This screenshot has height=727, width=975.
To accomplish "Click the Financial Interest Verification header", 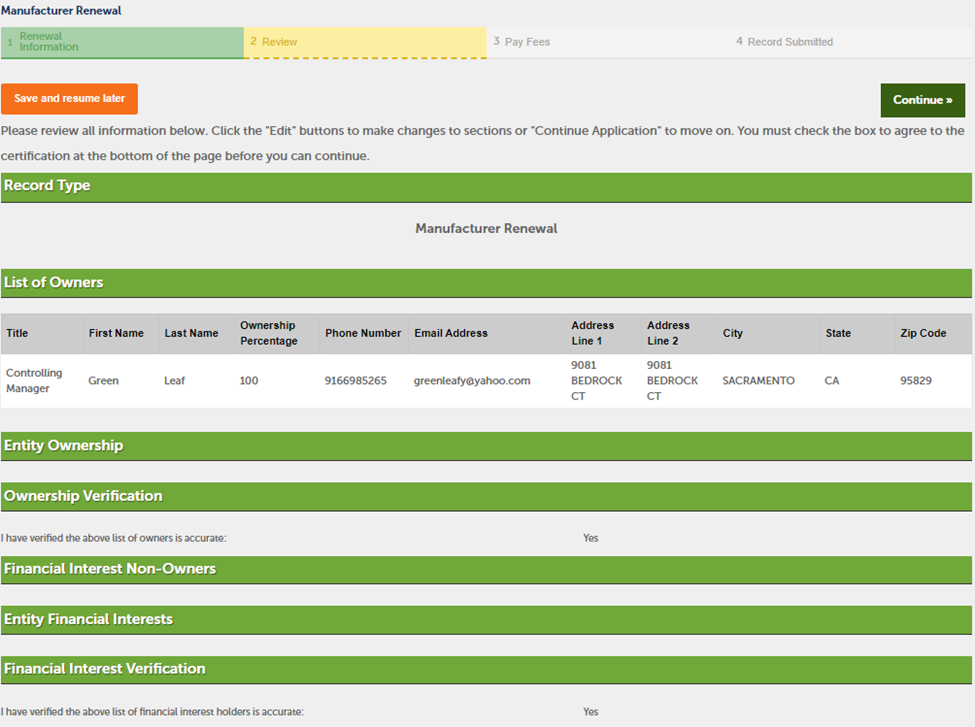I will 105,669.
